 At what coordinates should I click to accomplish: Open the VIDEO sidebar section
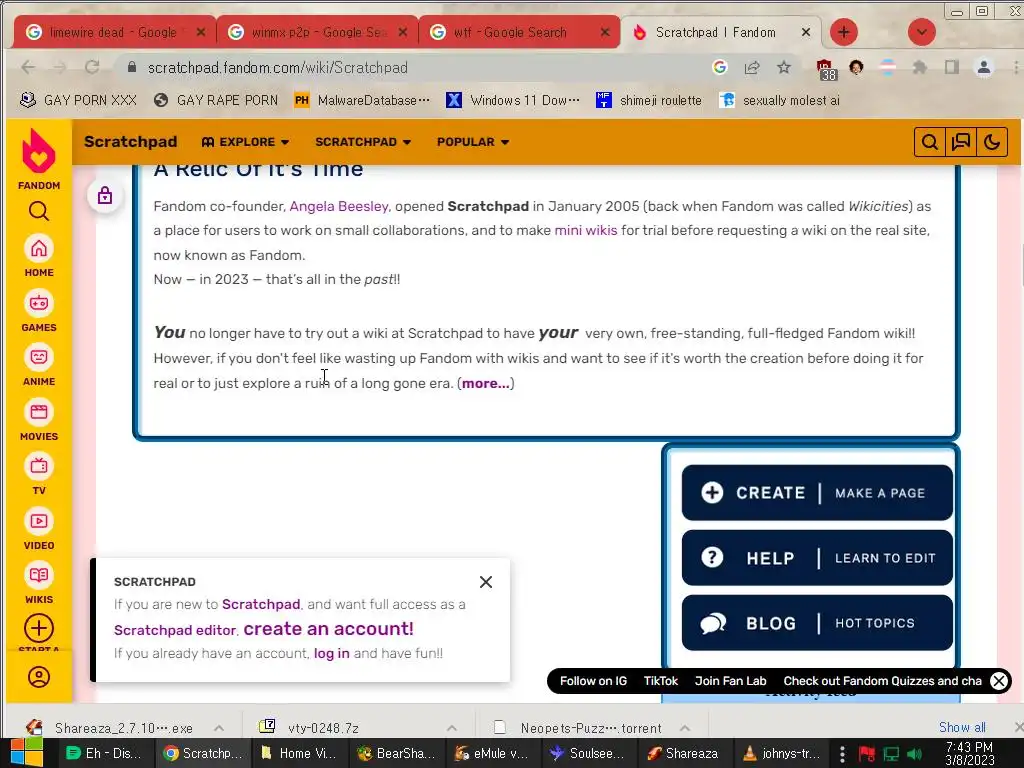[x=39, y=530]
